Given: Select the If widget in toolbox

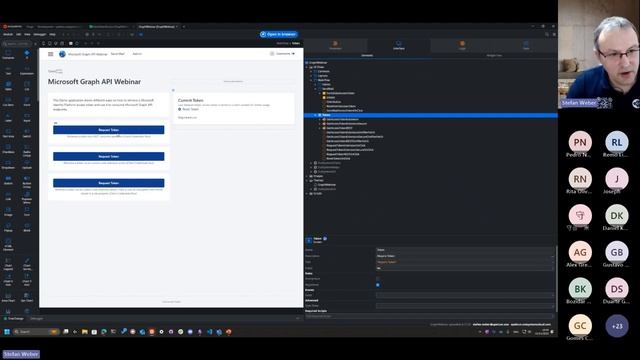Looking at the screenshot, I should click(27, 54).
